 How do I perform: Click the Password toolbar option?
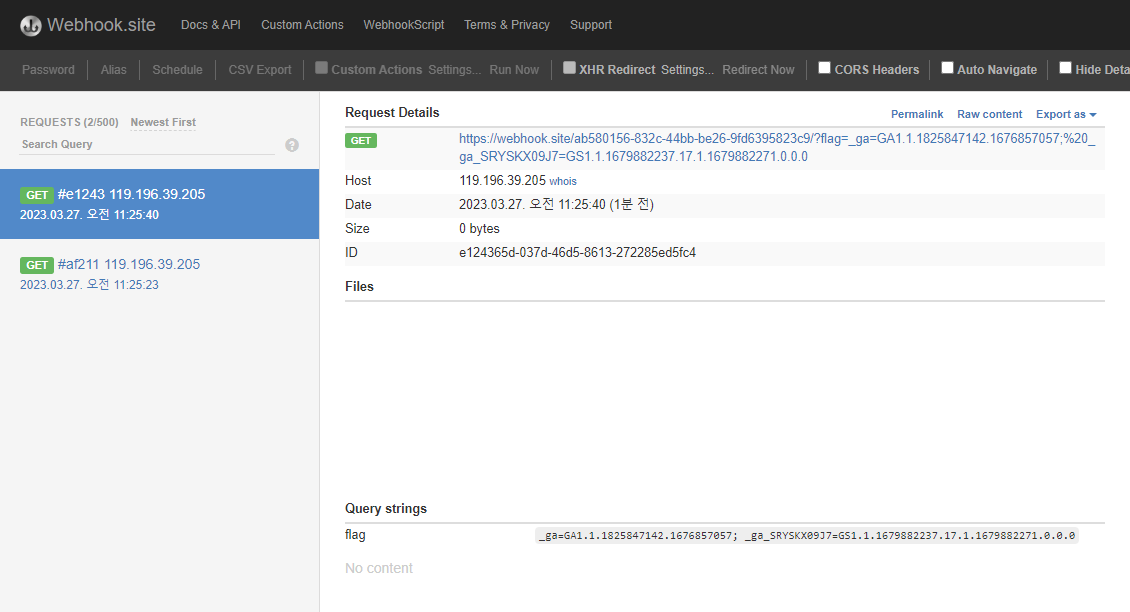coord(48,70)
